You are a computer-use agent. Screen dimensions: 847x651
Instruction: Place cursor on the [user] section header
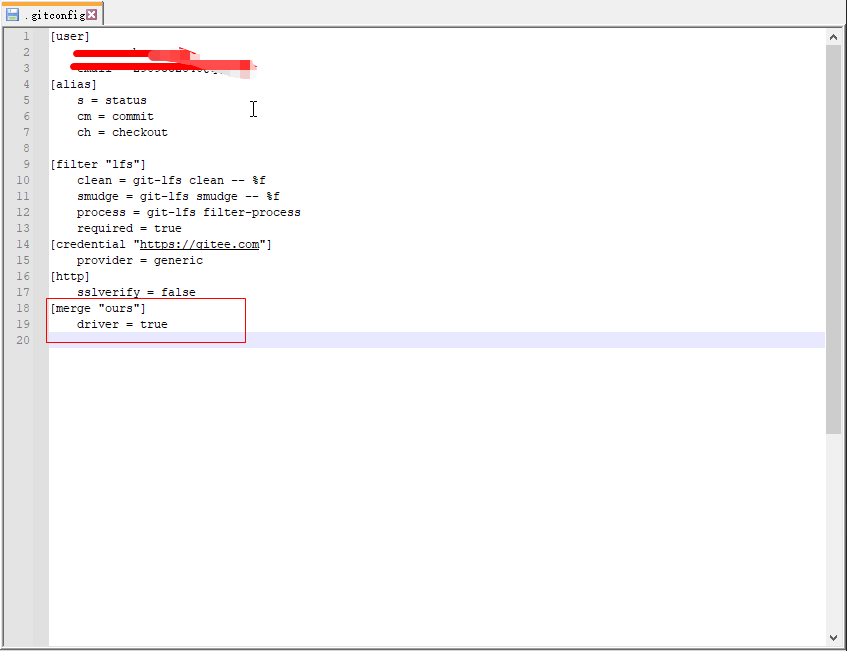coord(70,36)
